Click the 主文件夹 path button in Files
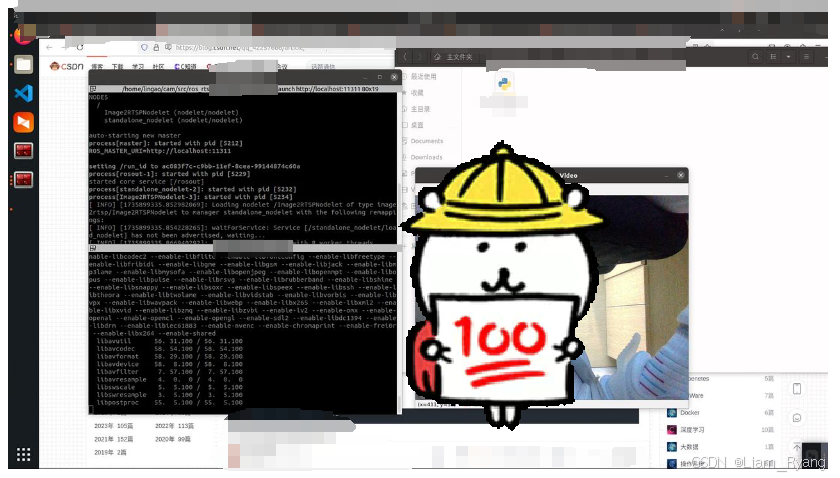Screen dimensions: 840x478 (x=453, y=57)
